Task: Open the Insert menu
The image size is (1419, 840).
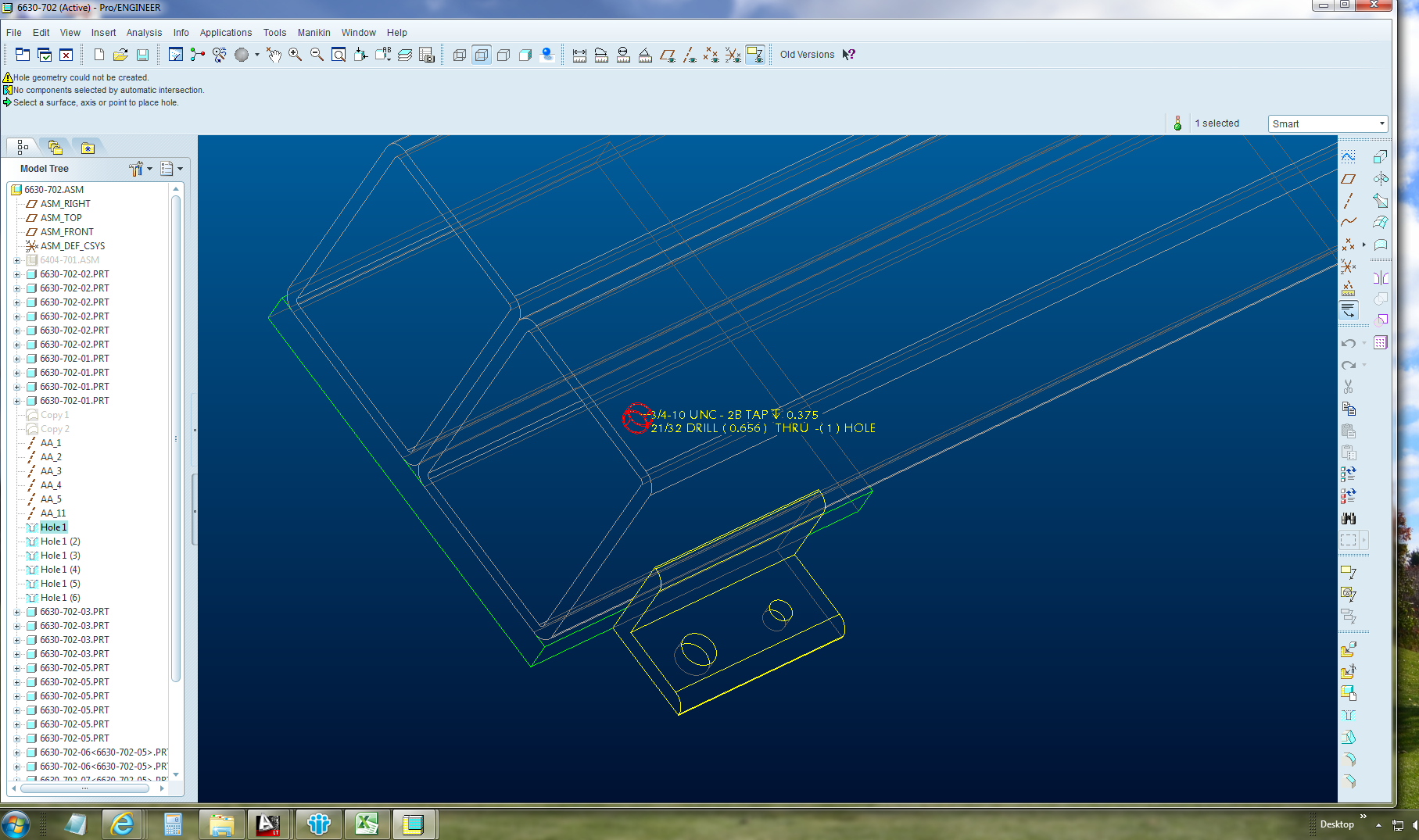Action: click(x=103, y=33)
